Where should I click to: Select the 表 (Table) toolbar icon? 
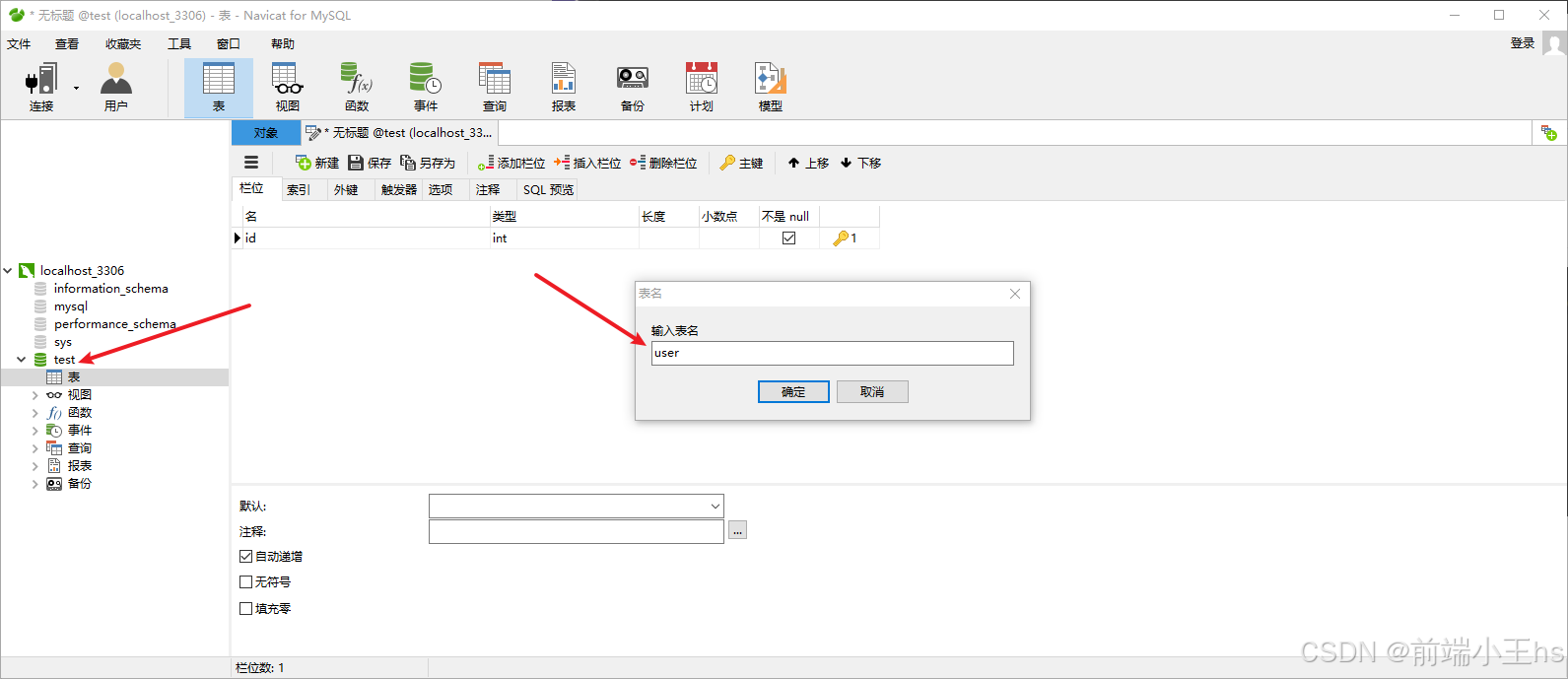pos(219,87)
